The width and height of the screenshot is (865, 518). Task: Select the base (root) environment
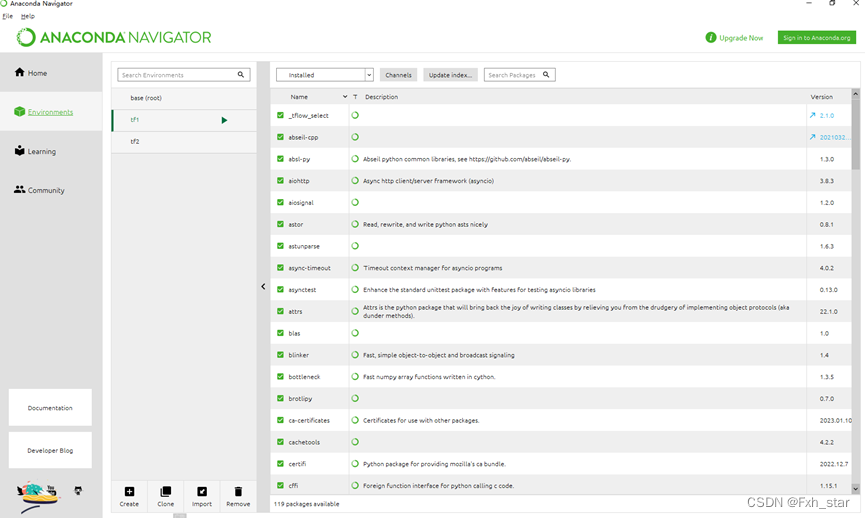tap(184, 98)
